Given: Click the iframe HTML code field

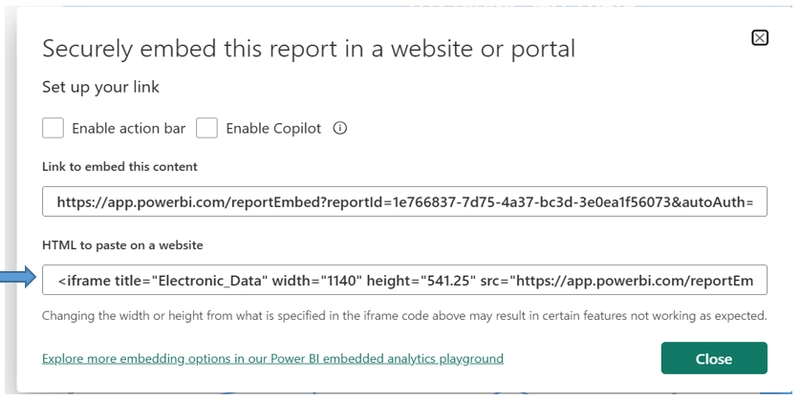Looking at the screenshot, I should (405, 281).
